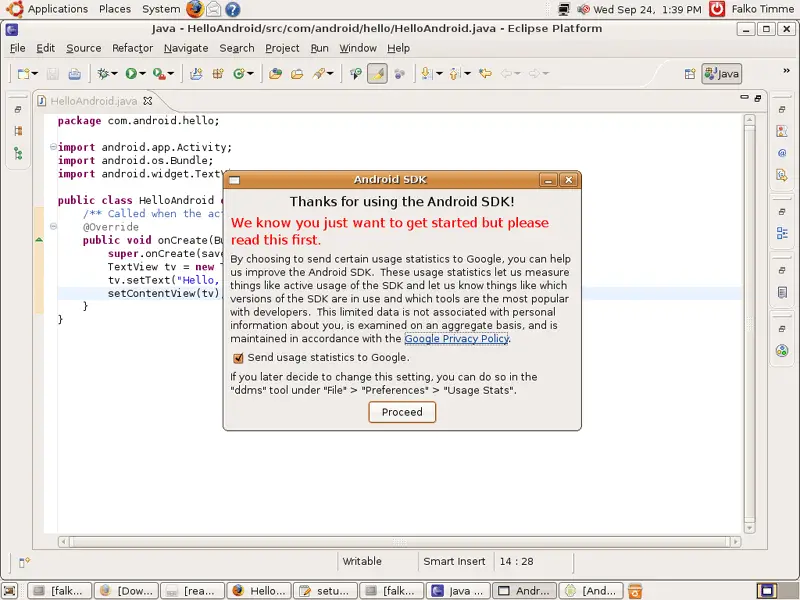Open the Previous Annotation dropdown arrow

[467, 74]
